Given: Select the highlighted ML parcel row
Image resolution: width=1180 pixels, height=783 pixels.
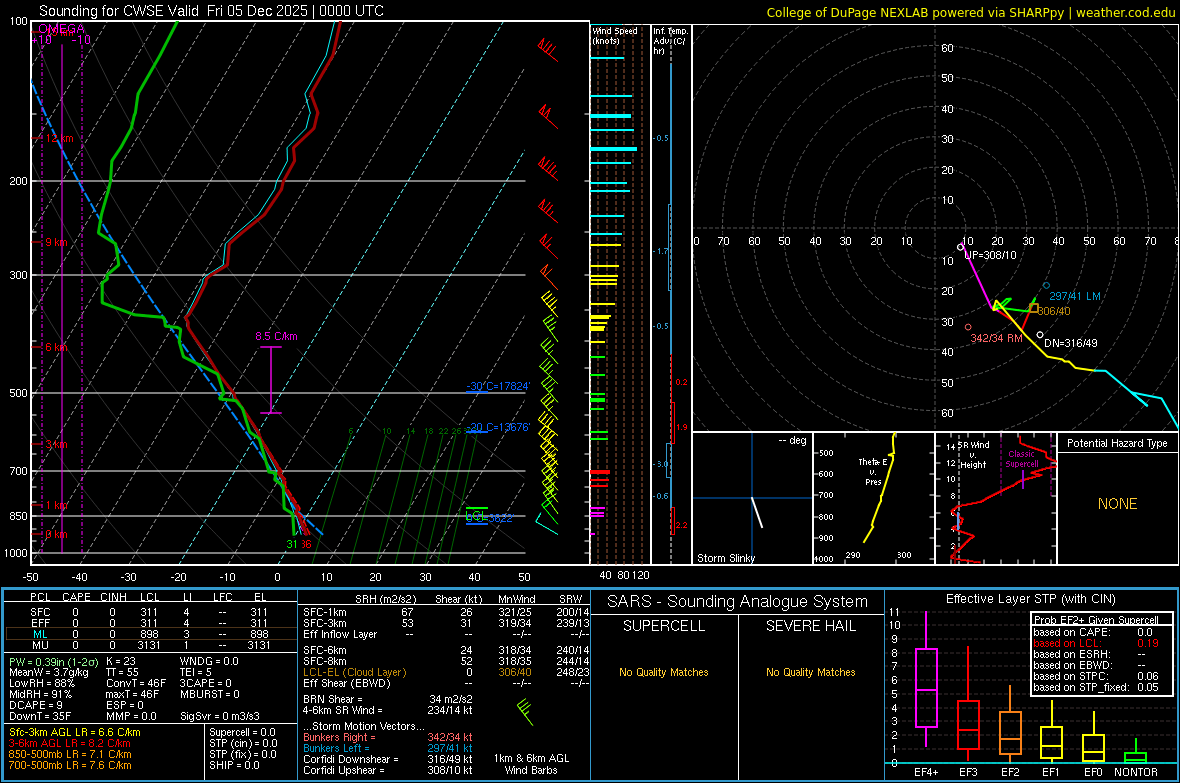Looking at the screenshot, I should (x=151, y=634).
